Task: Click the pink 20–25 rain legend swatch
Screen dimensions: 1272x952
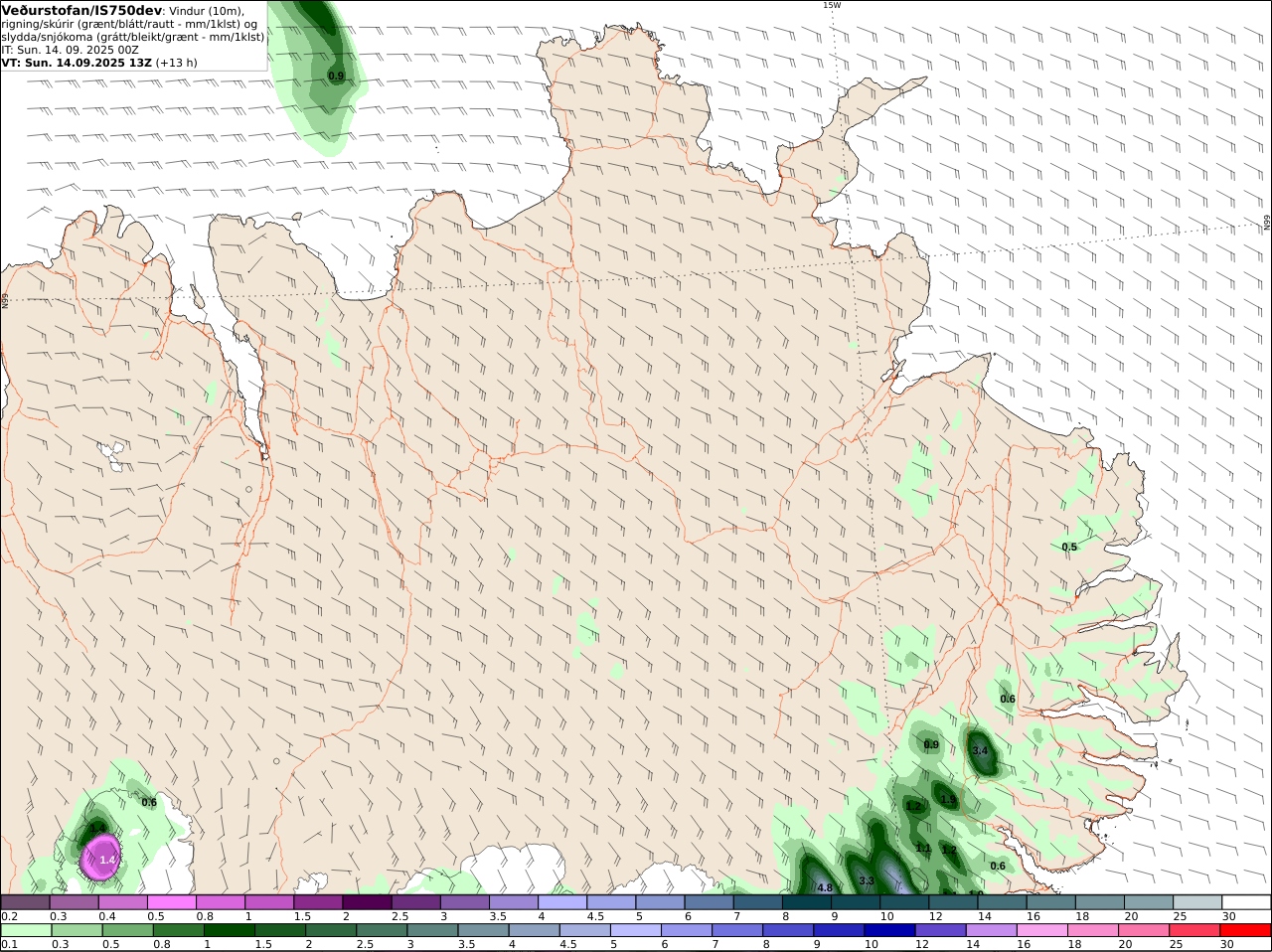Action: pos(1145,931)
